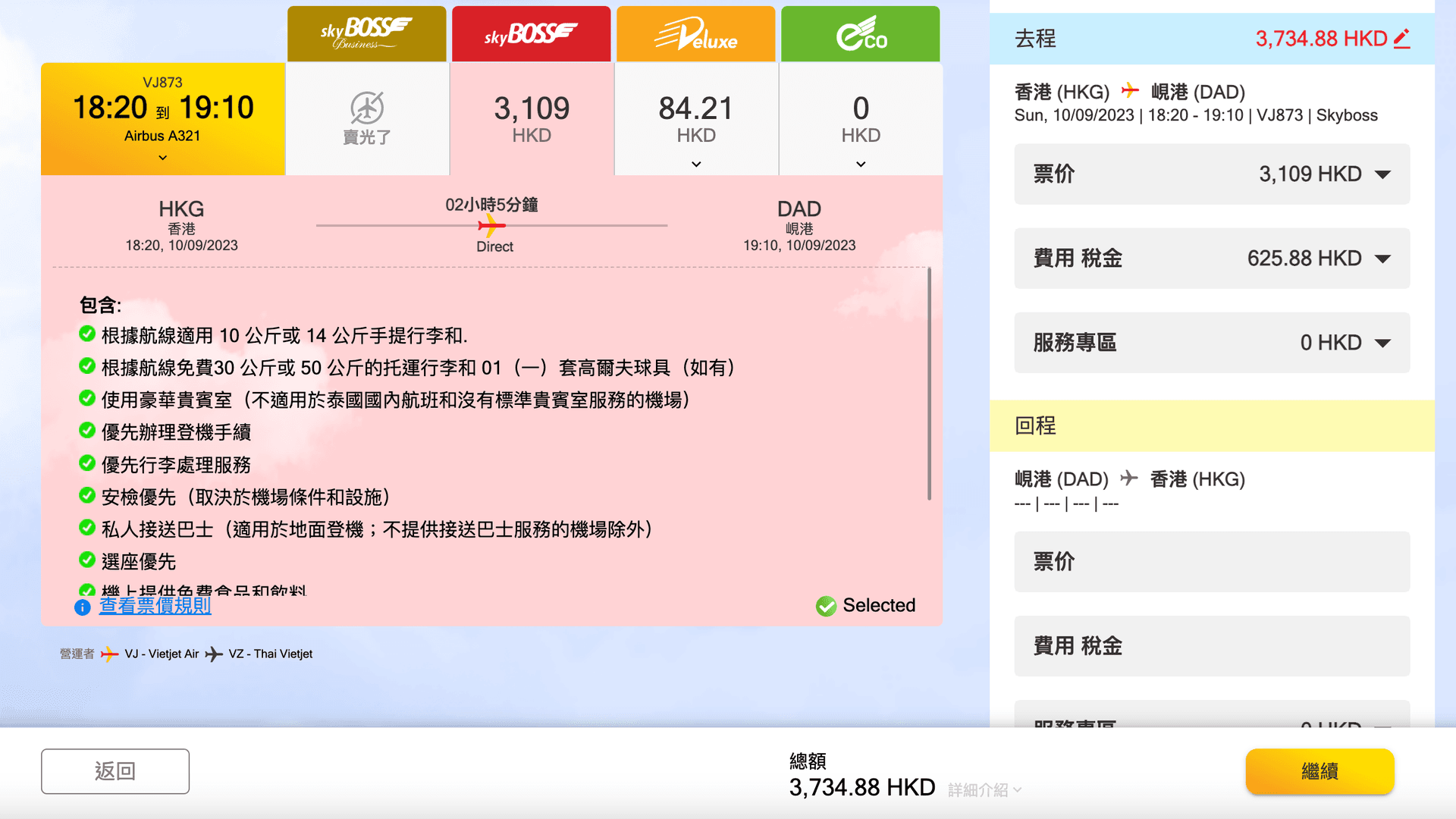Choose the 3,109 HKD SkyBoss fare
The image size is (1456, 819).
click(x=532, y=118)
